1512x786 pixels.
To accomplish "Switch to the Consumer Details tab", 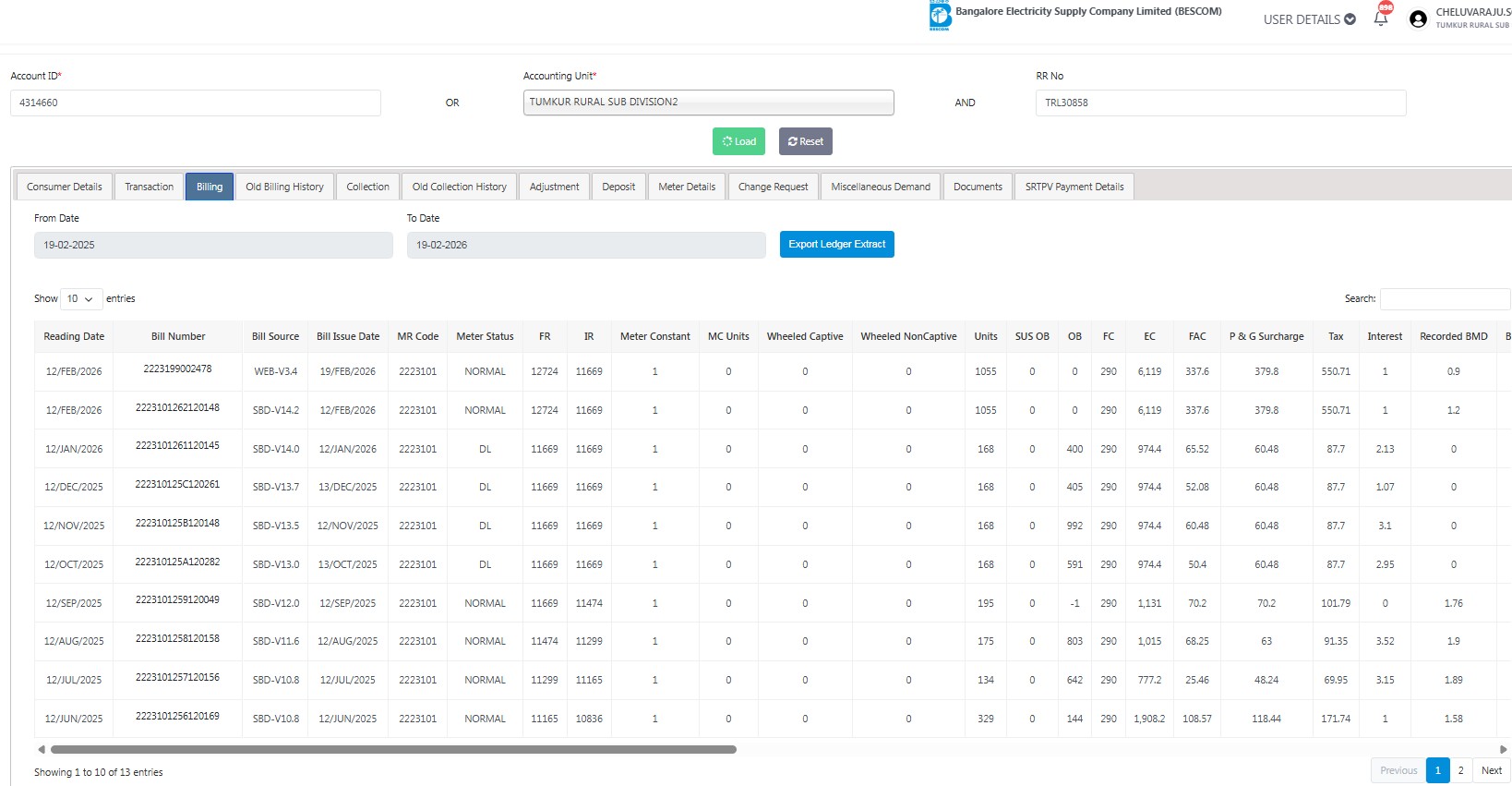I will click(x=65, y=187).
